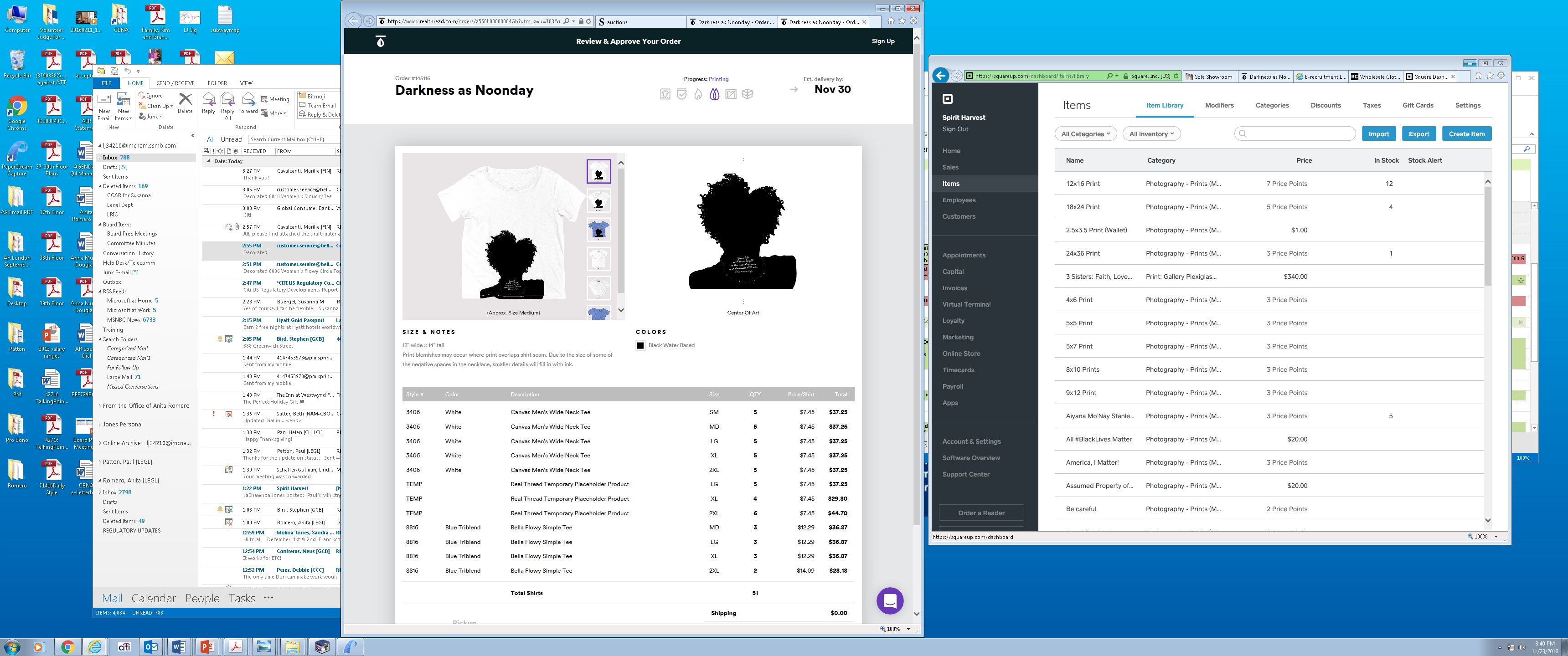The width and height of the screenshot is (1568, 656).
Task: Open the SEND / RECEIVE ribbon tab
Action: click(175, 83)
